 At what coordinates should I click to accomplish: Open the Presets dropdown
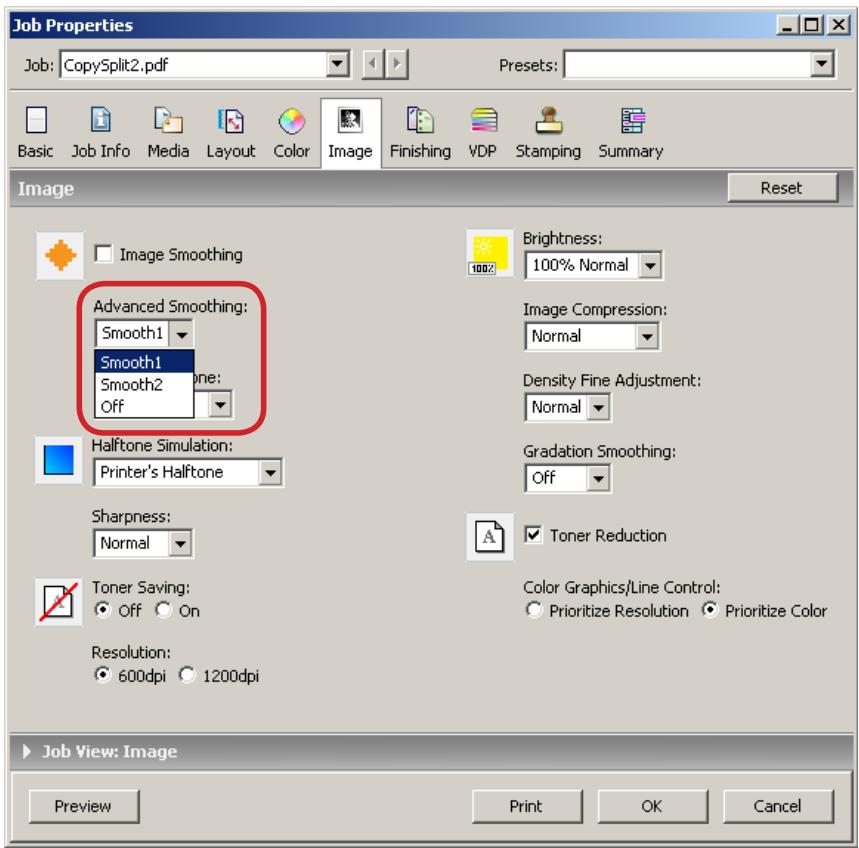(x=699, y=65)
